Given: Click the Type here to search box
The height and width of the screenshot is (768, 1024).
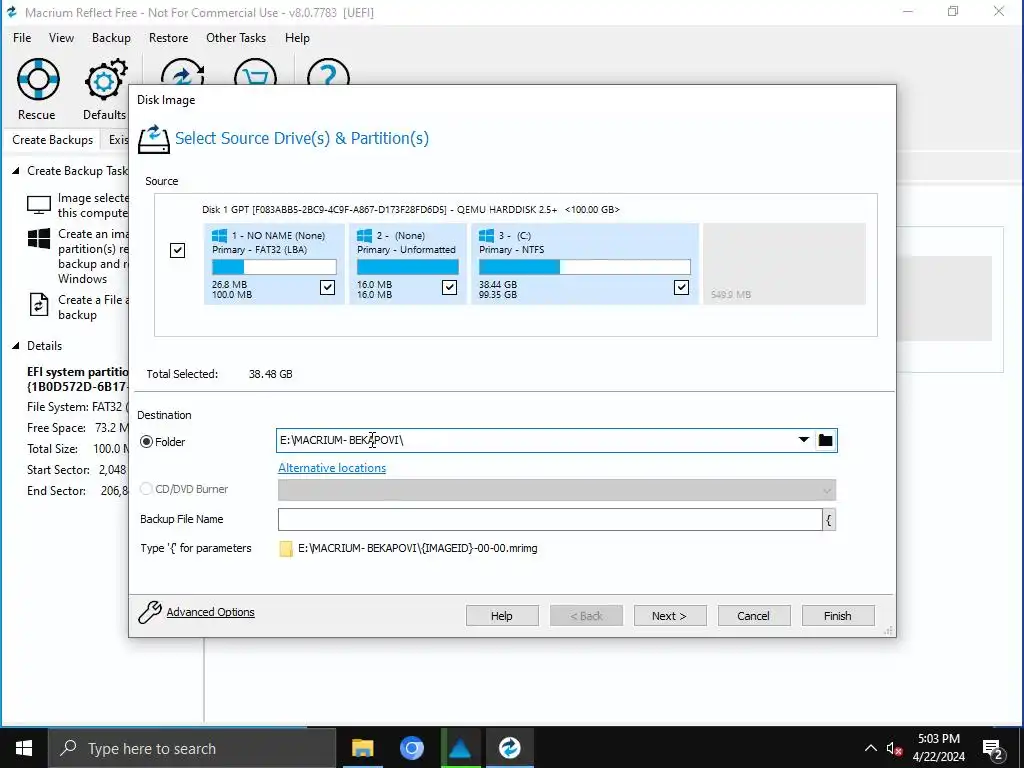Looking at the screenshot, I should [x=192, y=748].
